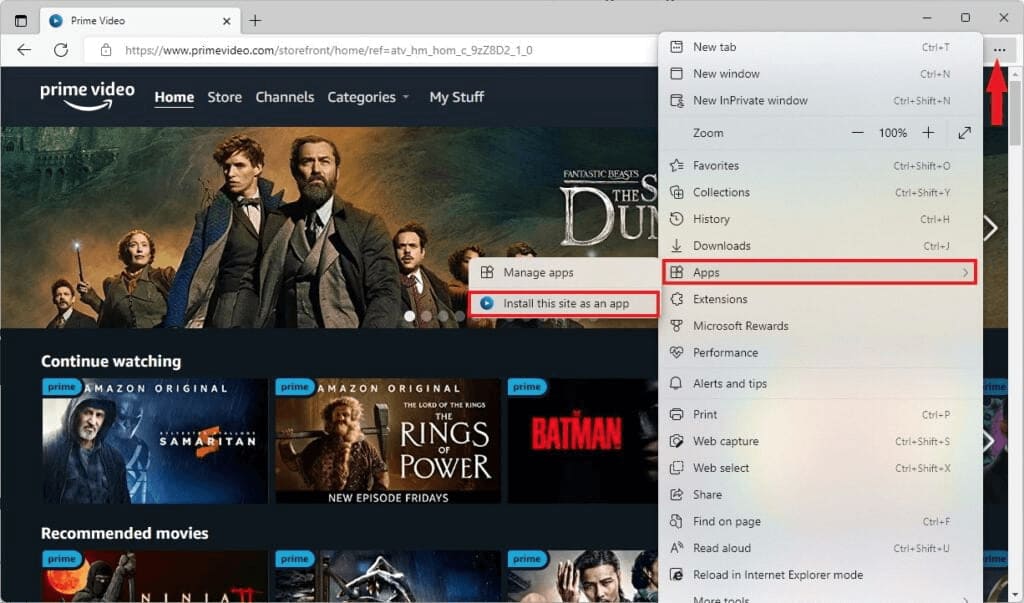
Task: Click the prime video logo
Action: [88, 95]
